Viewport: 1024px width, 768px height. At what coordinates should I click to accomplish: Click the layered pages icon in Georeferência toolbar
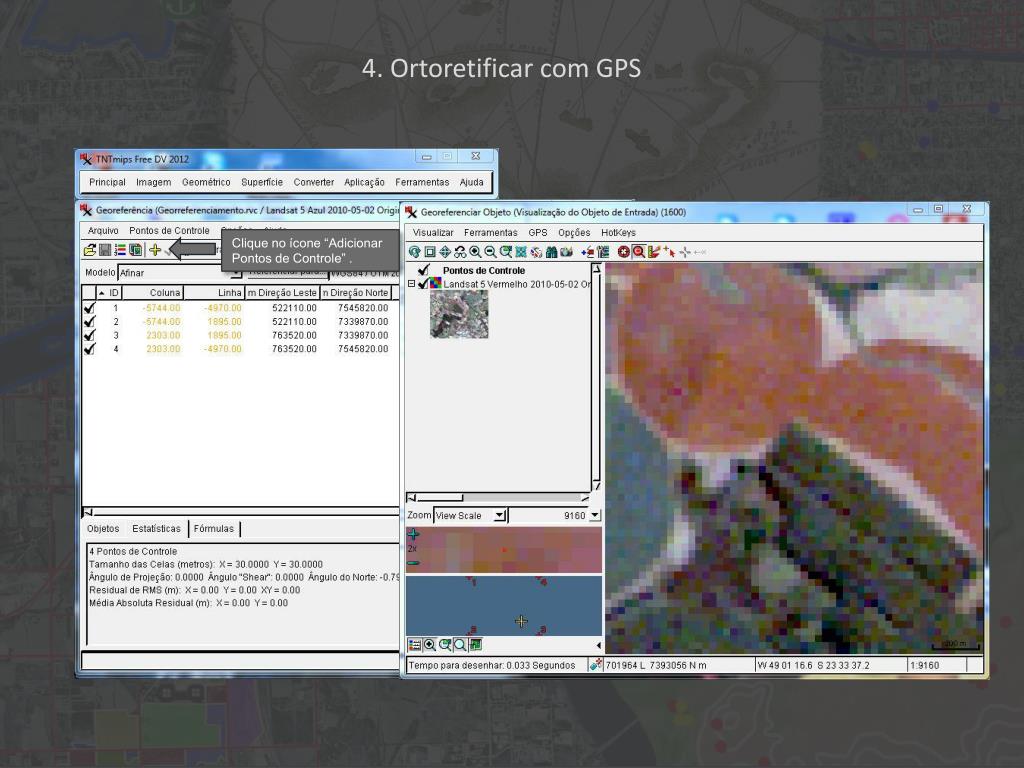click(135, 250)
